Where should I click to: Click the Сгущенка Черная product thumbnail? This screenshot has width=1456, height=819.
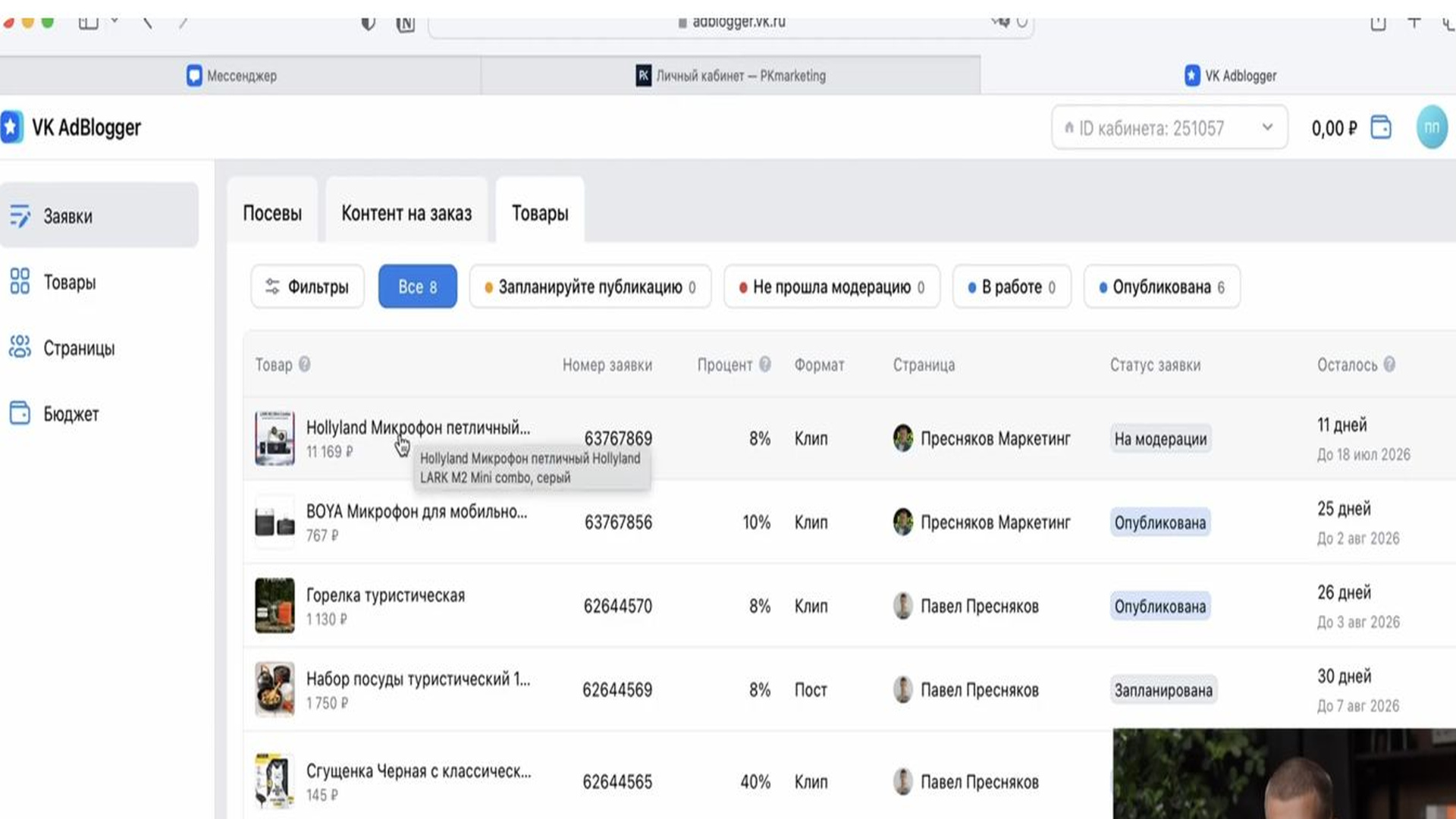[275, 781]
